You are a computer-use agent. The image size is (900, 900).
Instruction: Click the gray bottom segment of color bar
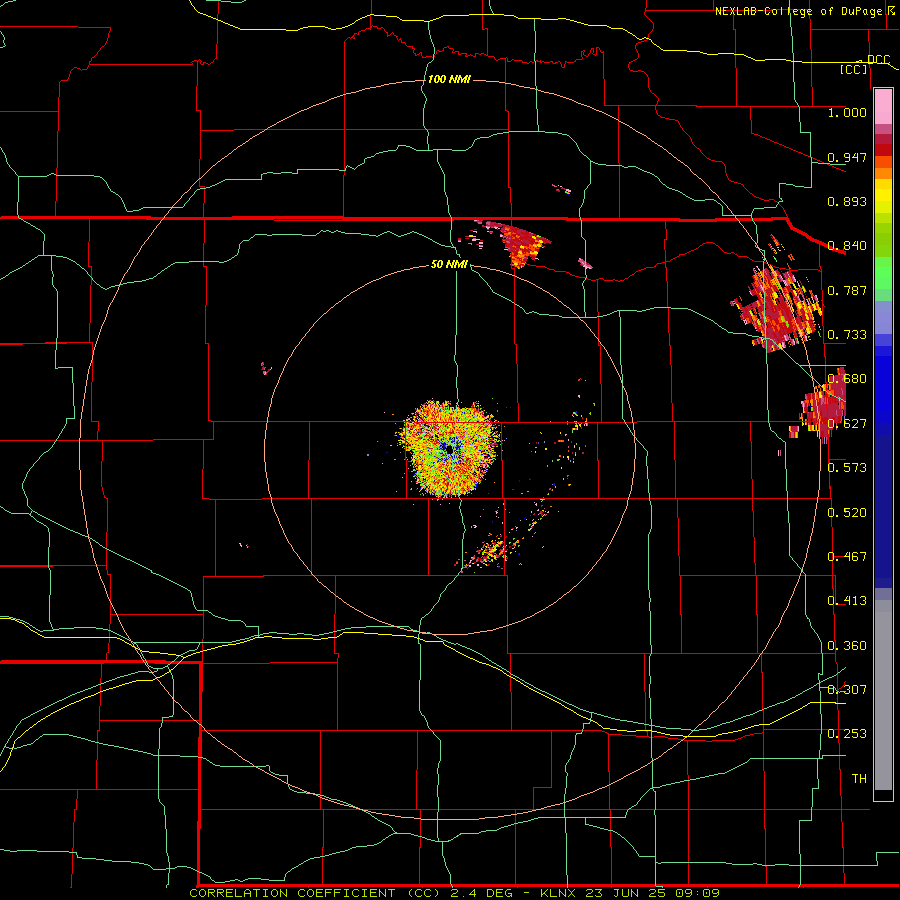[x=883, y=695]
